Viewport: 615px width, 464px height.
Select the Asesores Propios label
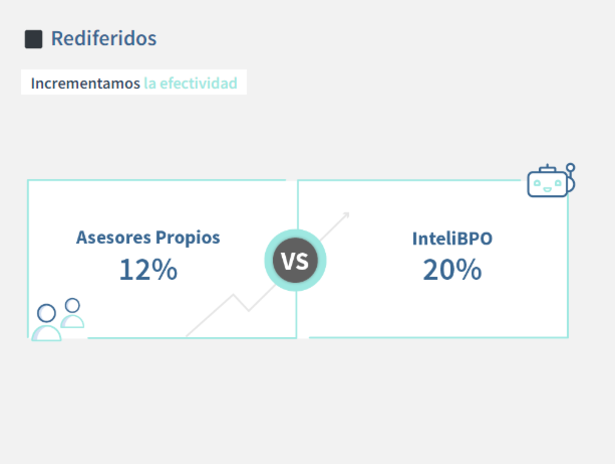tap(148, 237)
